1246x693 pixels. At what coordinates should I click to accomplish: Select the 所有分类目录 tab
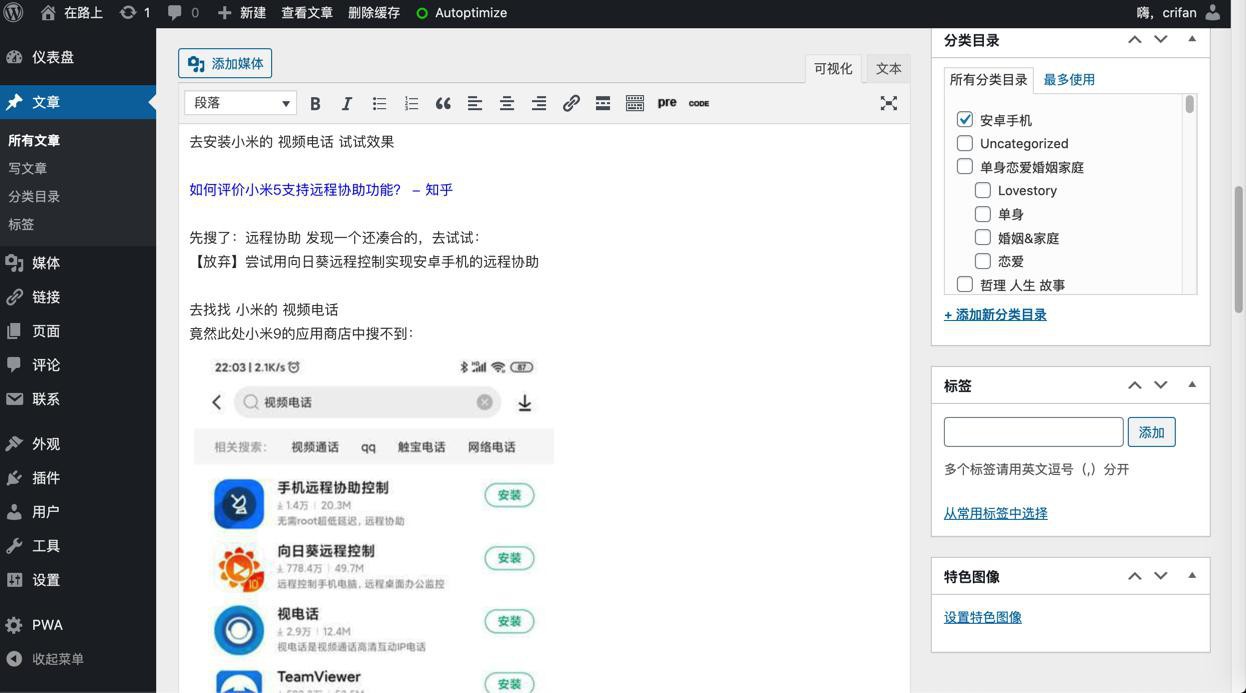(x=989, y=79)
